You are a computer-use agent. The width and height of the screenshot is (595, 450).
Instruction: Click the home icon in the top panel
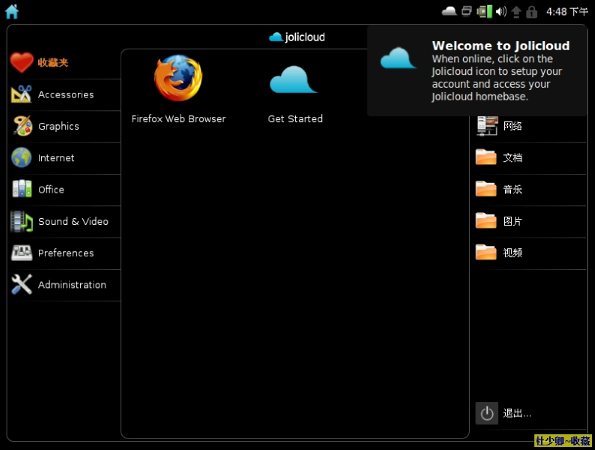click(12, 11)
